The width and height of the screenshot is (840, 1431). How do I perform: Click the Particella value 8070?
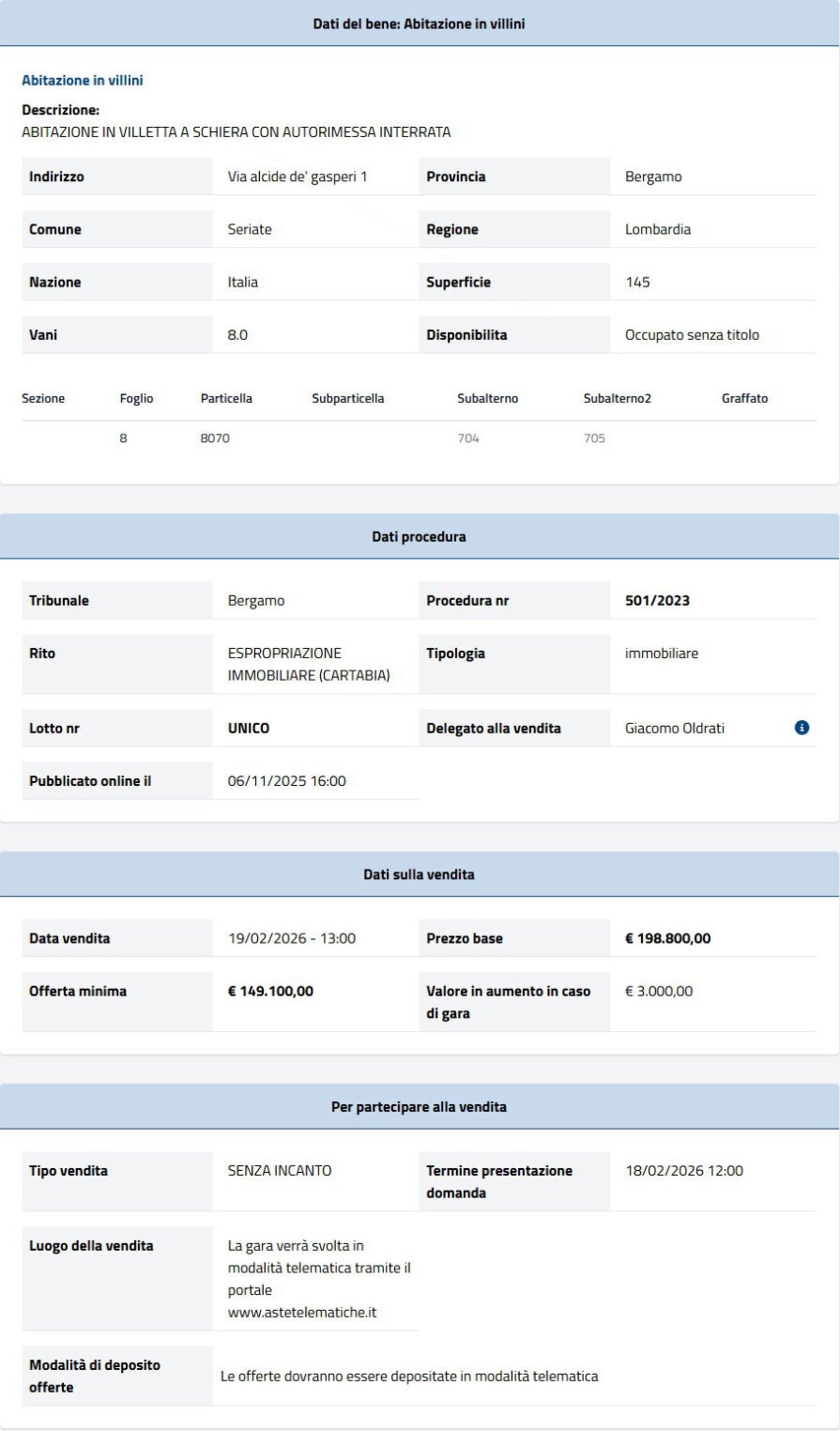[x=215, y=439]
